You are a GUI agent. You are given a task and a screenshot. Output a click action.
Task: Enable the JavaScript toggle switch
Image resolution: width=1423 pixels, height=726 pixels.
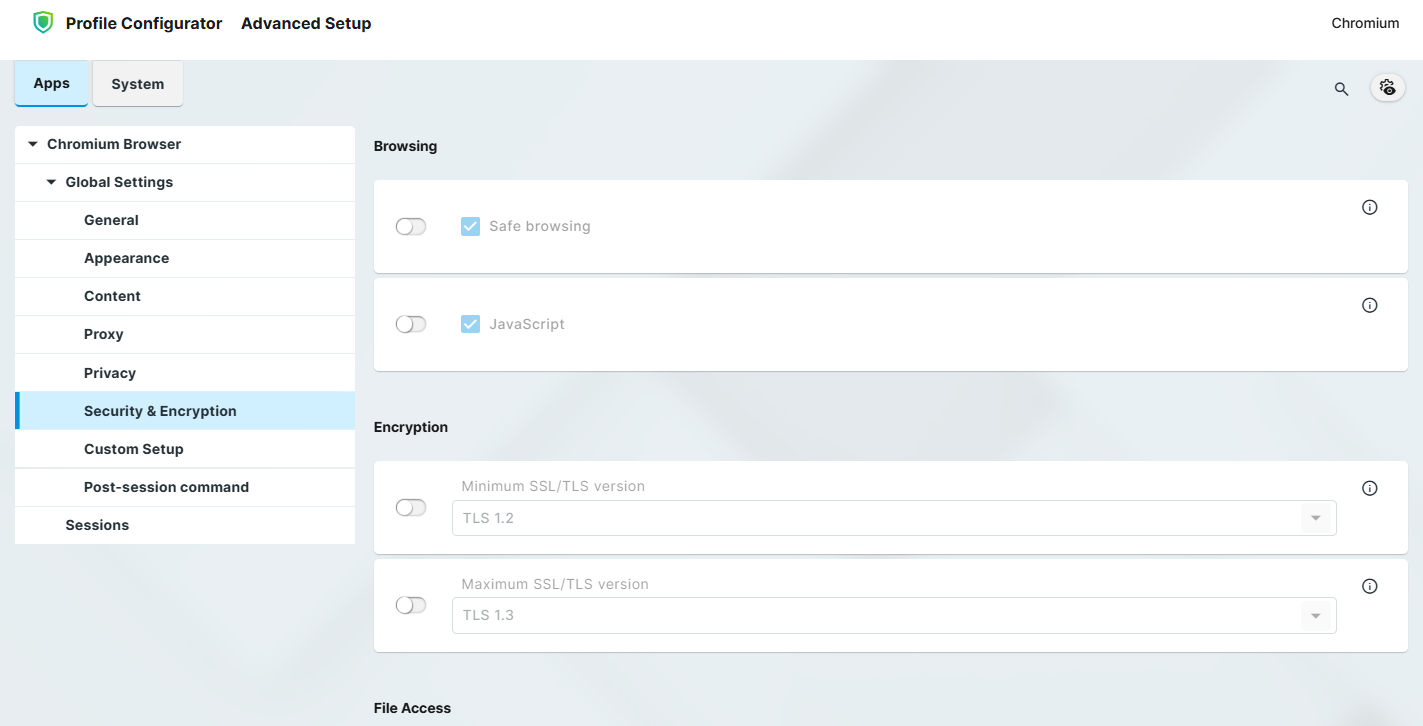[x=411, y=325]
